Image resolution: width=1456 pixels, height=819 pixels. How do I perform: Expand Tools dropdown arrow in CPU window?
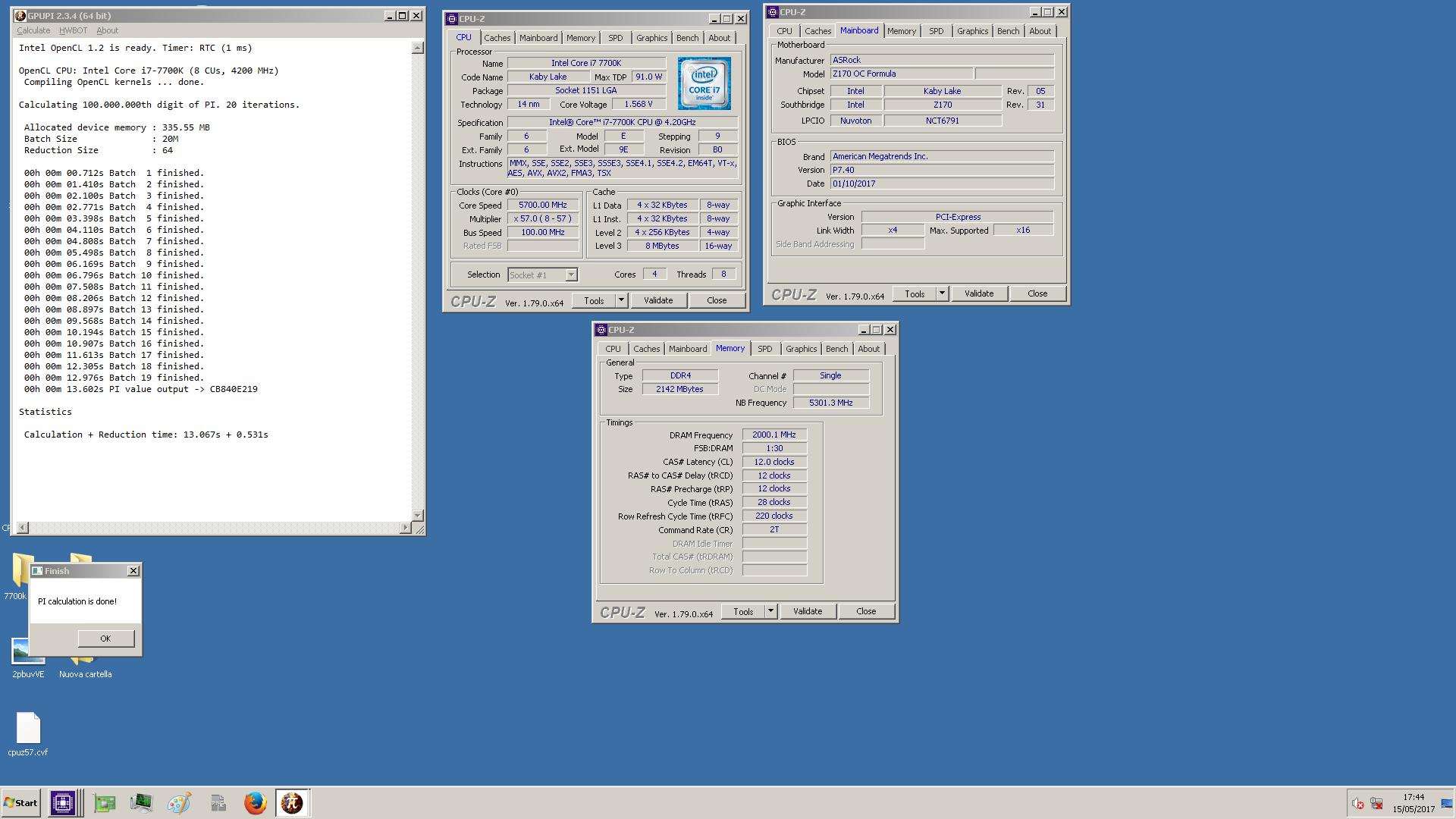pyautogui.click(x=621, y=300)
